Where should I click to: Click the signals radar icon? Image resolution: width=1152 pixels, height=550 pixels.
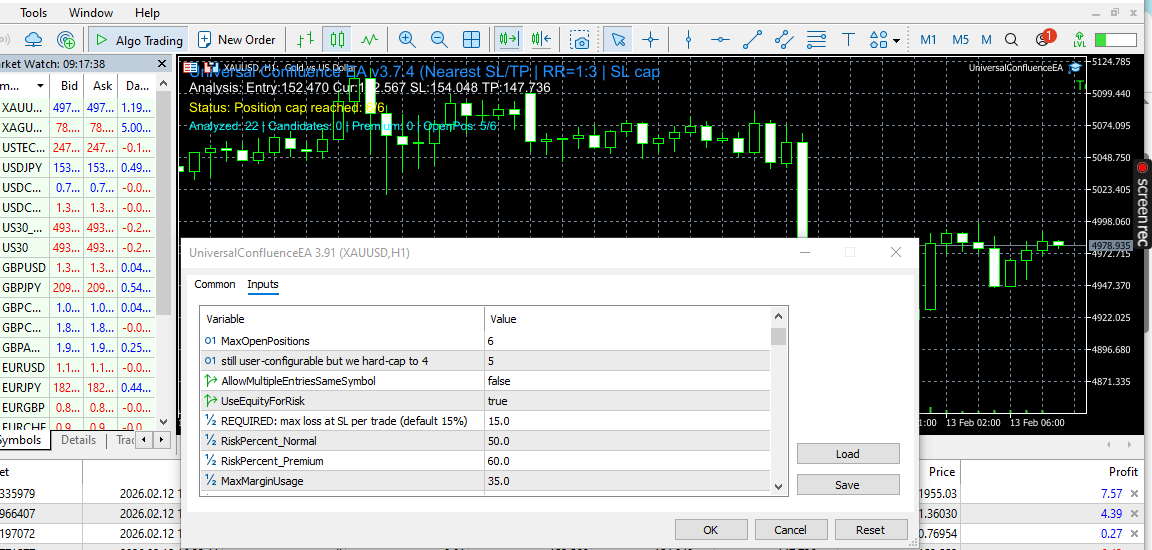tap(66, 39)
